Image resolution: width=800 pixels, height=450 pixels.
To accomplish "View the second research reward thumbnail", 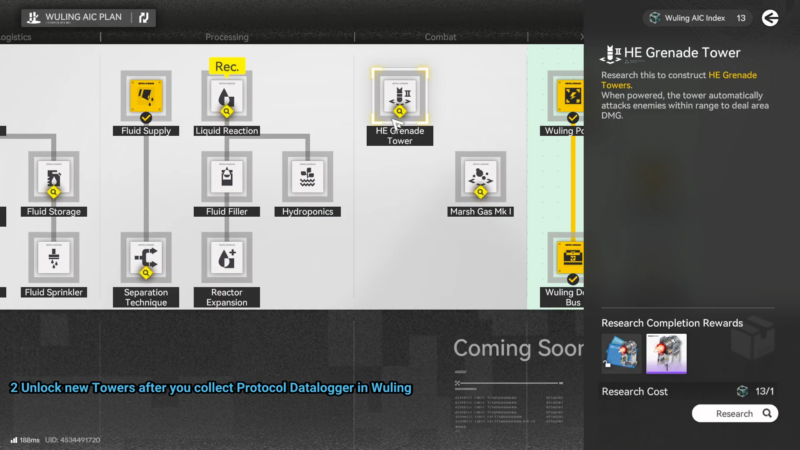I will pyautogui.click(x=666, y=353).
